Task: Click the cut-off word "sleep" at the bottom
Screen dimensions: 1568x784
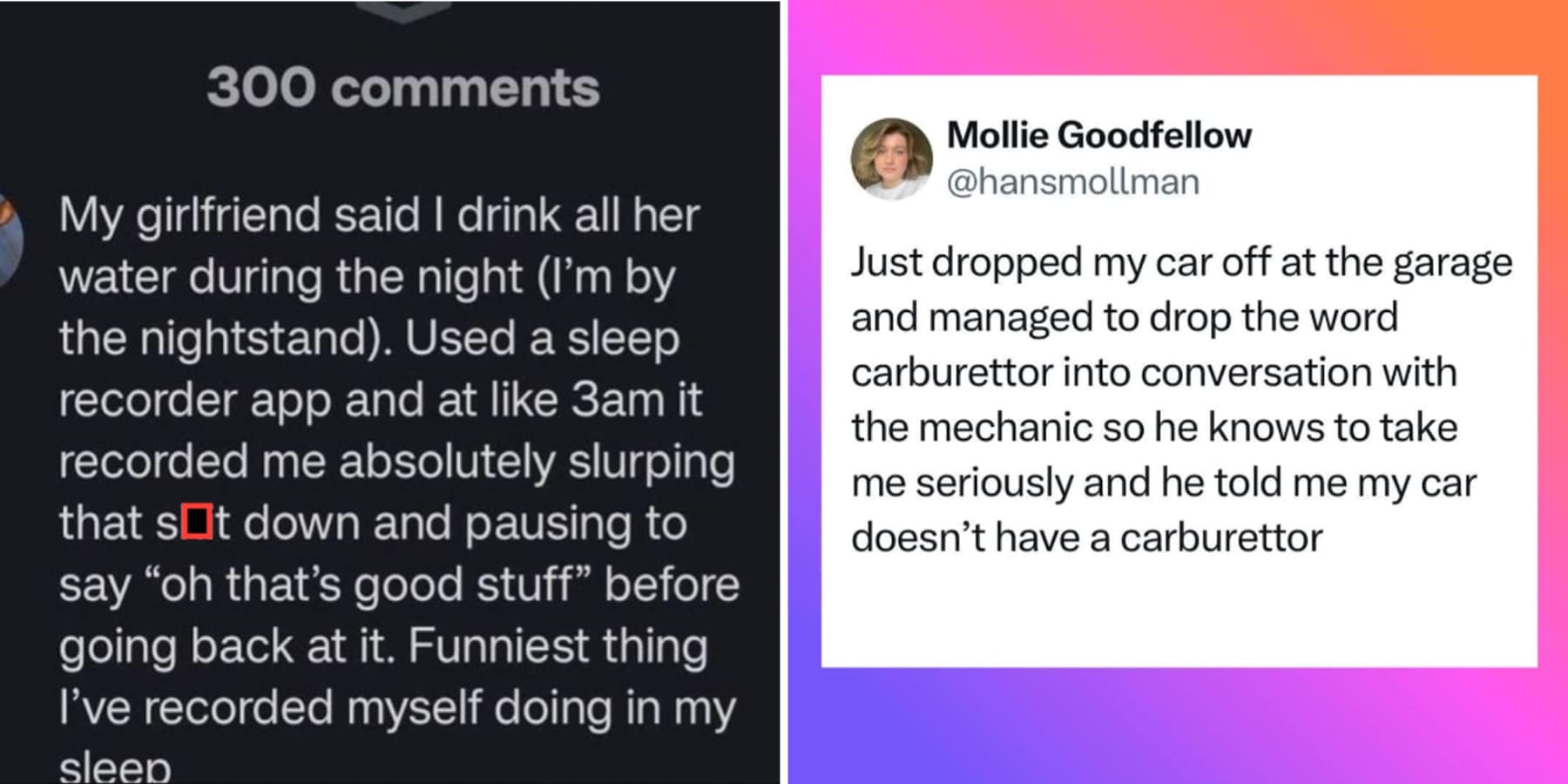Action: tap(115, 767)
